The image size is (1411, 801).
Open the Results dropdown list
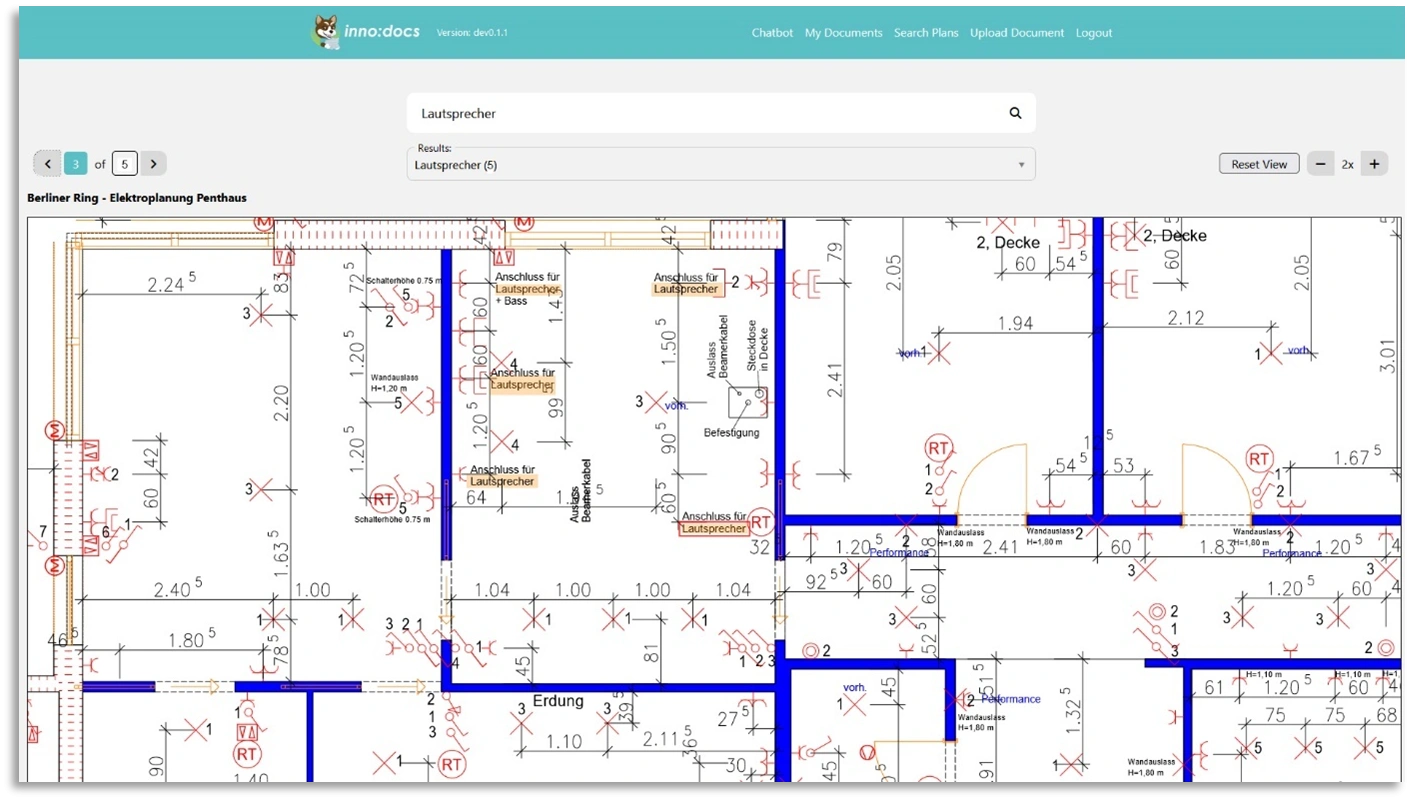coord(720,165)
